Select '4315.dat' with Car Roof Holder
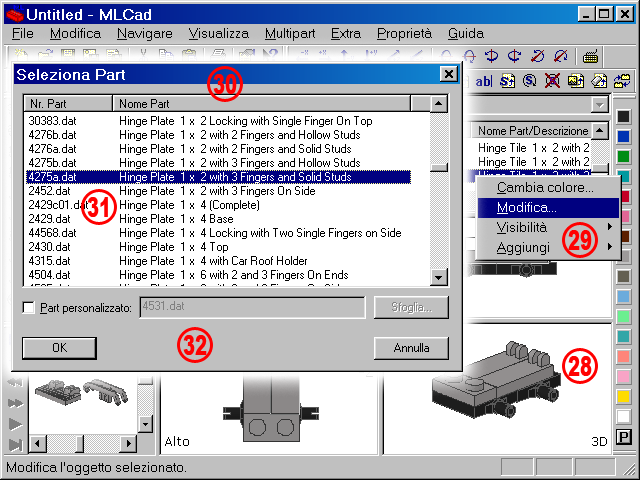Viewport: 640px width, 480px height. (x=218, y=261)
